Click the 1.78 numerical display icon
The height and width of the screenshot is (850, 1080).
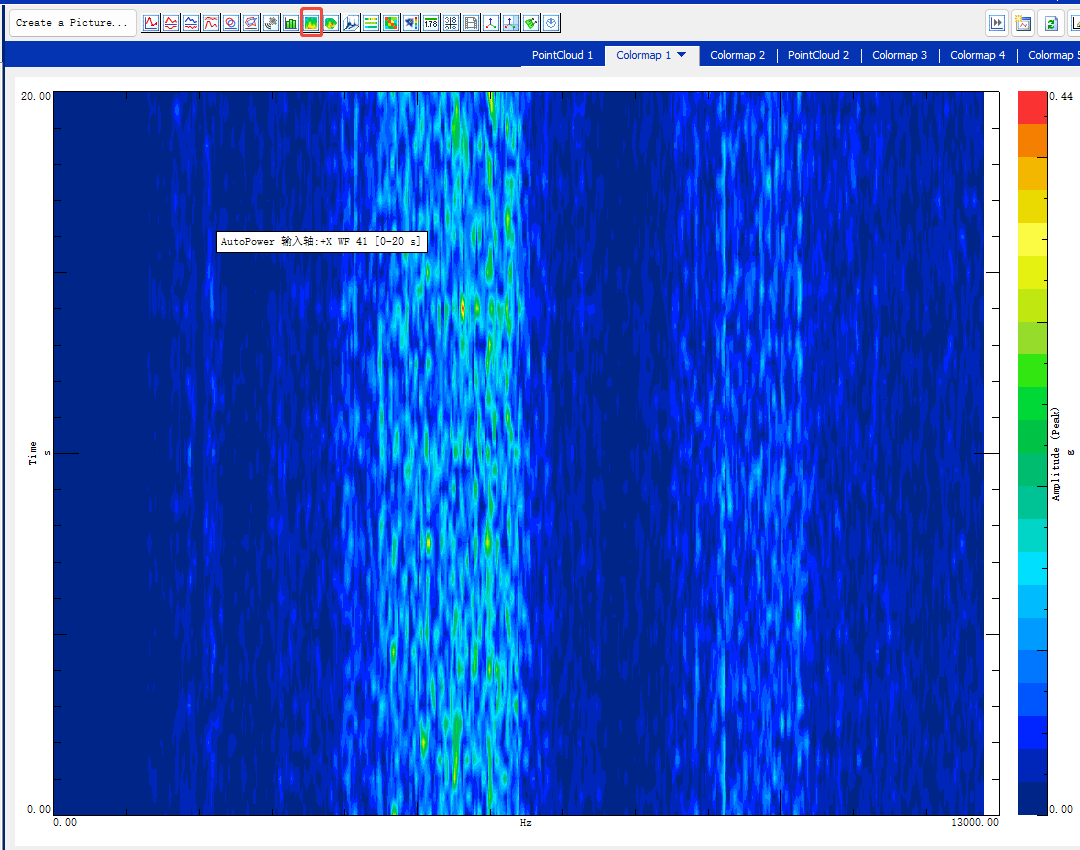pyautogui.click(x=431, y=23)
